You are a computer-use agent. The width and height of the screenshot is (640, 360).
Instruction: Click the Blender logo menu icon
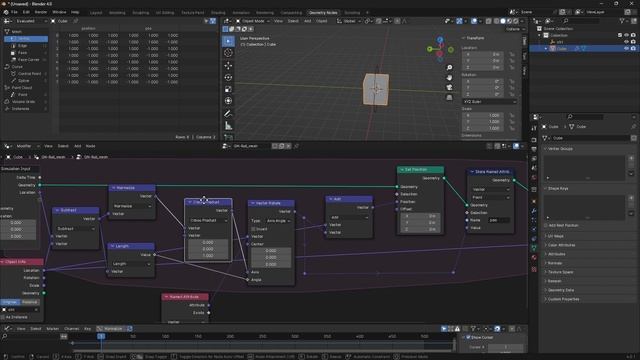(x=6, y=12)
